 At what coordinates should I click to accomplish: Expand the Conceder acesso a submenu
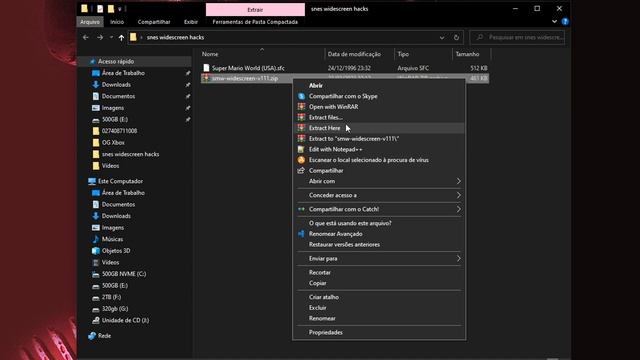point(458,195)
